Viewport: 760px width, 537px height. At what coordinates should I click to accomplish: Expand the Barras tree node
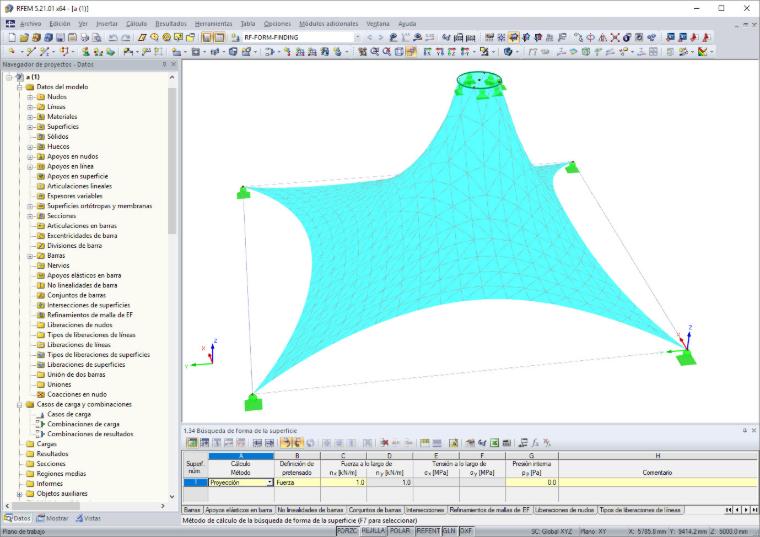point(30,256)
